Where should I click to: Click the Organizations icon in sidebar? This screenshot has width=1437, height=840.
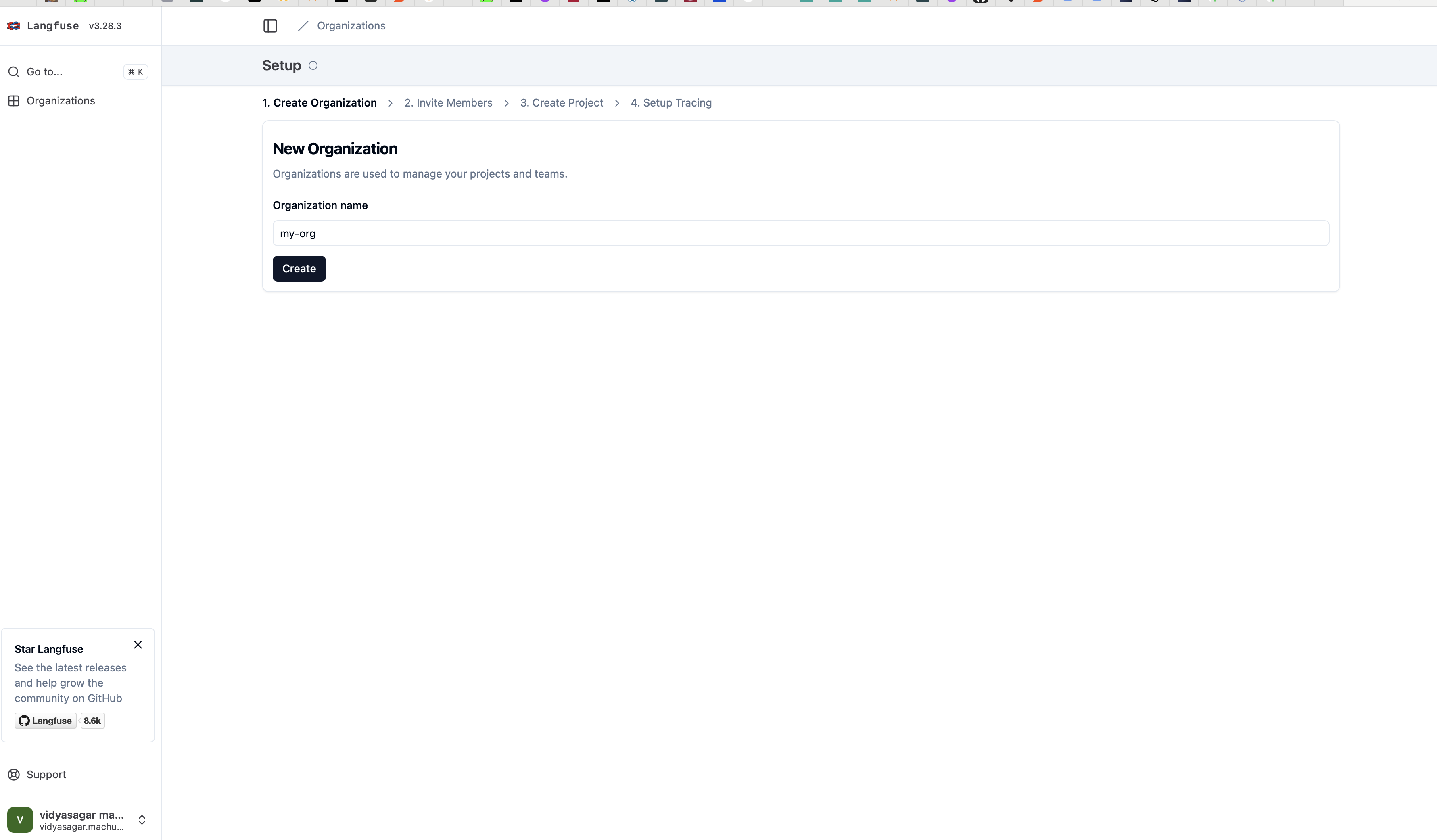click(x=14, y=100)
